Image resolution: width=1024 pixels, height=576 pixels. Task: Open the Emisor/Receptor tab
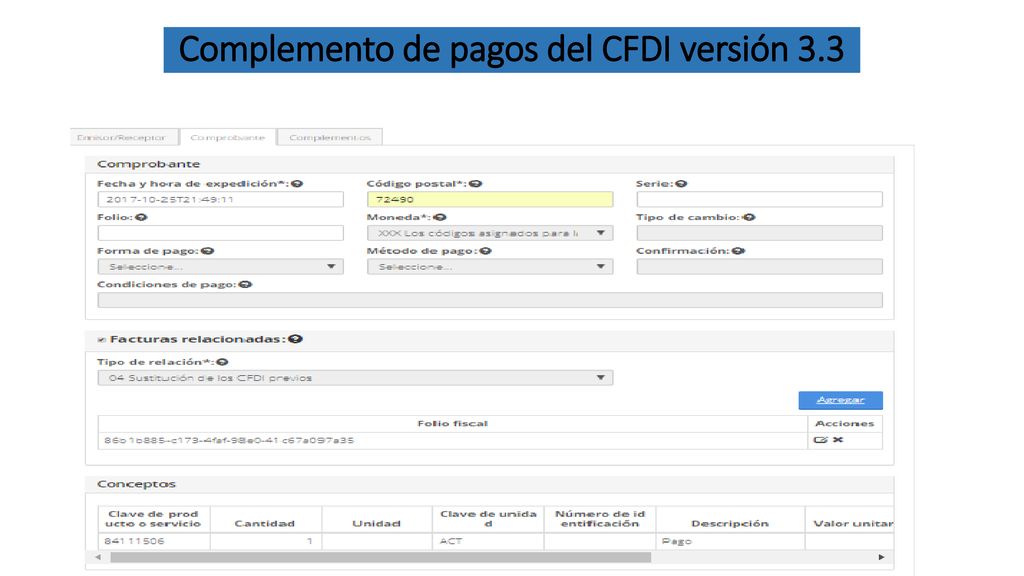pos(123,137)
